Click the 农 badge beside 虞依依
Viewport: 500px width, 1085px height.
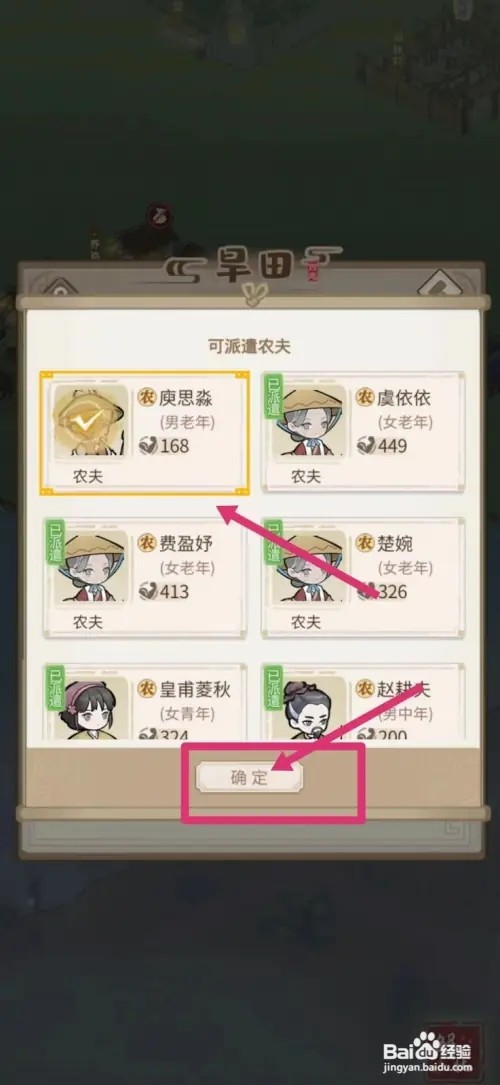pyautogui.click(x=365, y=396)
